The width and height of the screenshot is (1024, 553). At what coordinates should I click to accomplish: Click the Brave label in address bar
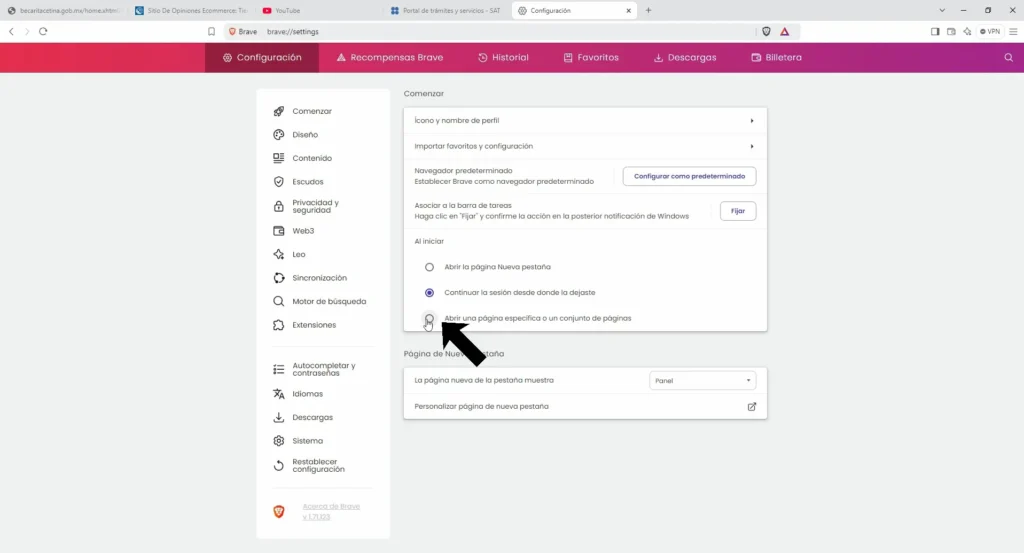(248, 31)
